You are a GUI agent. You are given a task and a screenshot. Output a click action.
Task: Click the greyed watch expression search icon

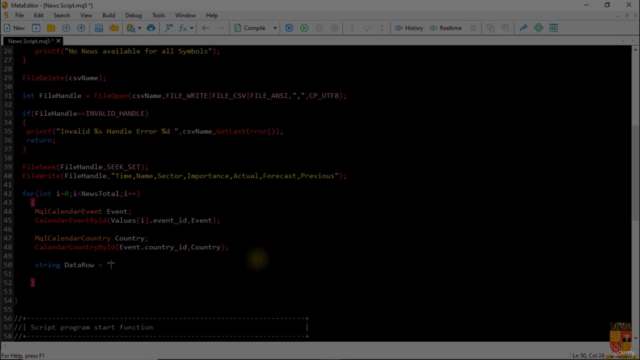pos(505,28)
